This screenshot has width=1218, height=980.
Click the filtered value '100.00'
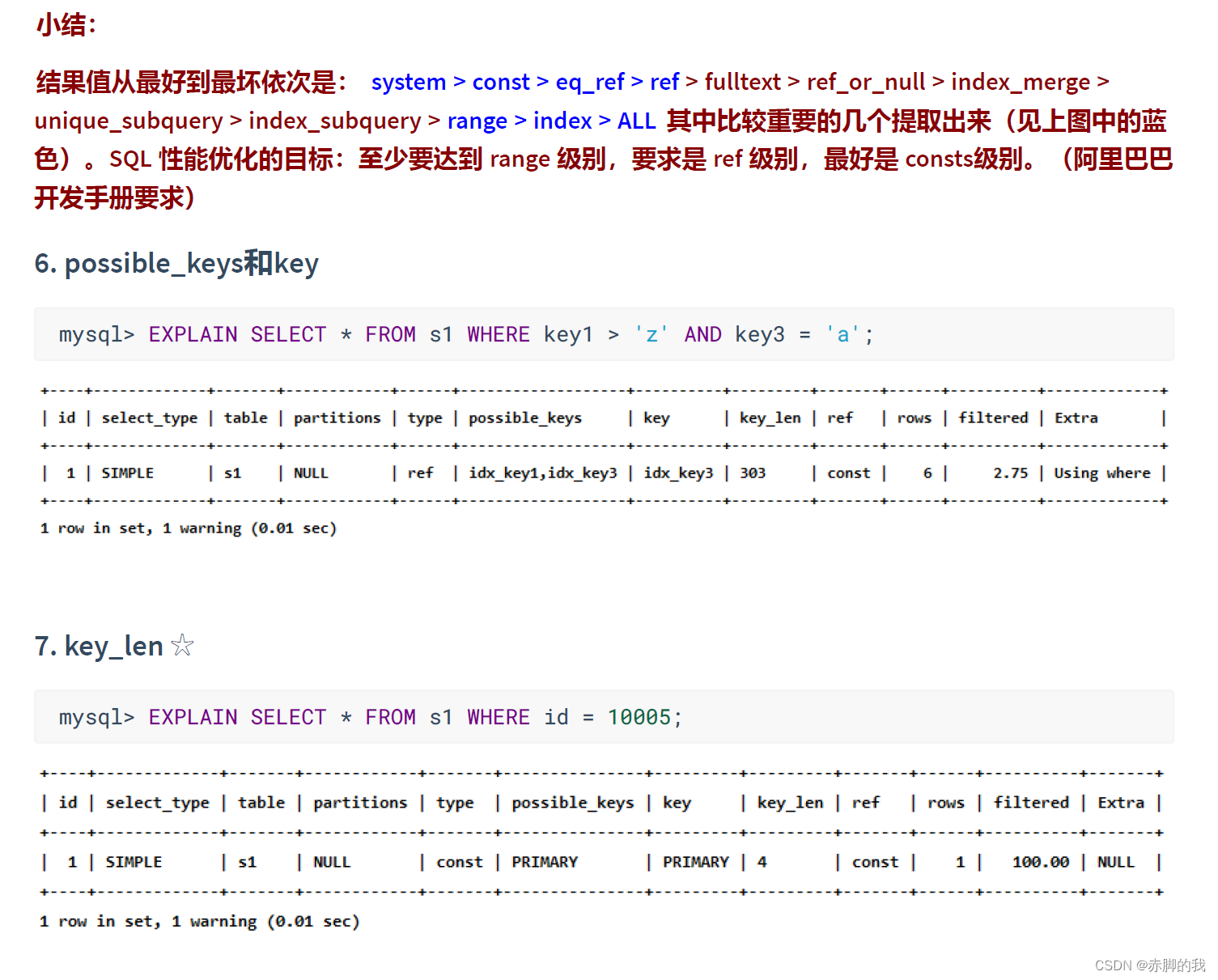point(1041,862)
